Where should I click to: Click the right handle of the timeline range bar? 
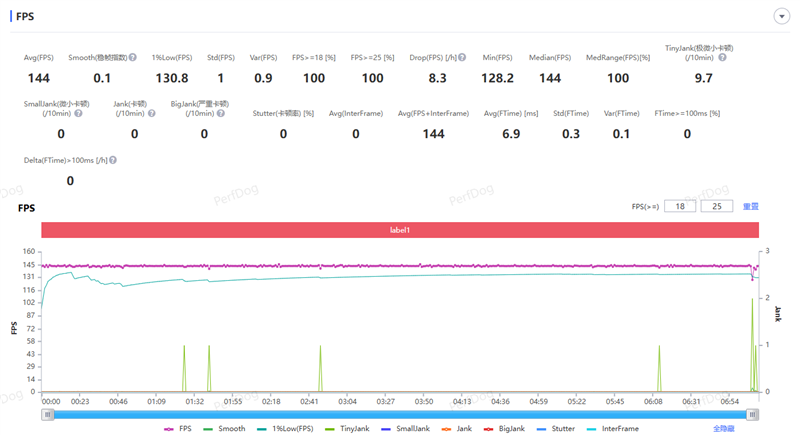(x=752, y=414)
